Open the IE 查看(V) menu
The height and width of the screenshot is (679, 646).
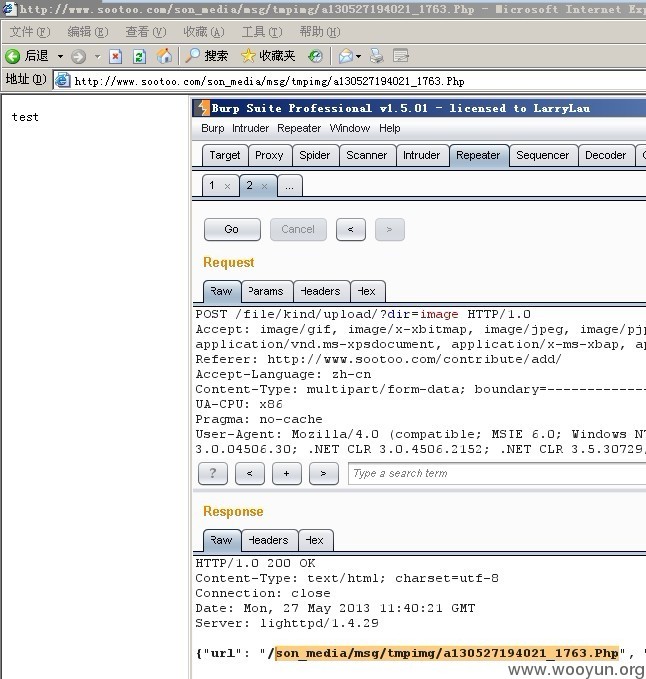tap(145, 32)
